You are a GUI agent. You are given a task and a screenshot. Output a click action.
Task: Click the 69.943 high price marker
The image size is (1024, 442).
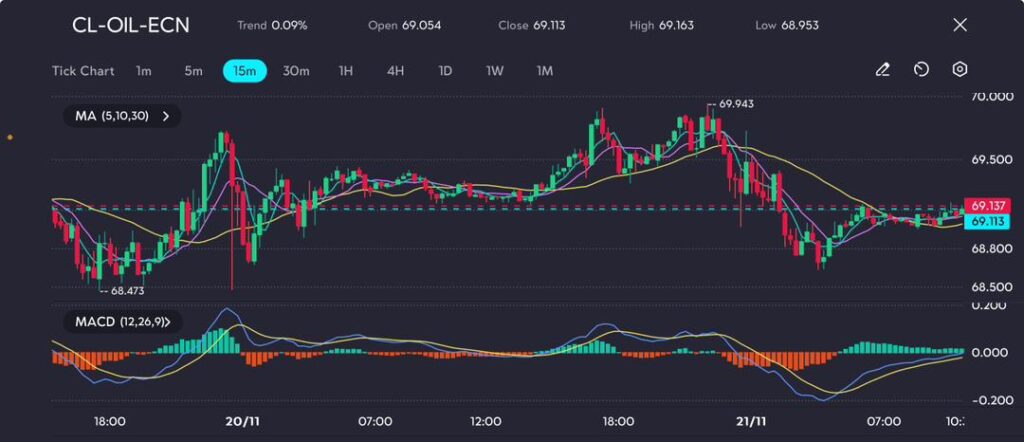[735, 104]
